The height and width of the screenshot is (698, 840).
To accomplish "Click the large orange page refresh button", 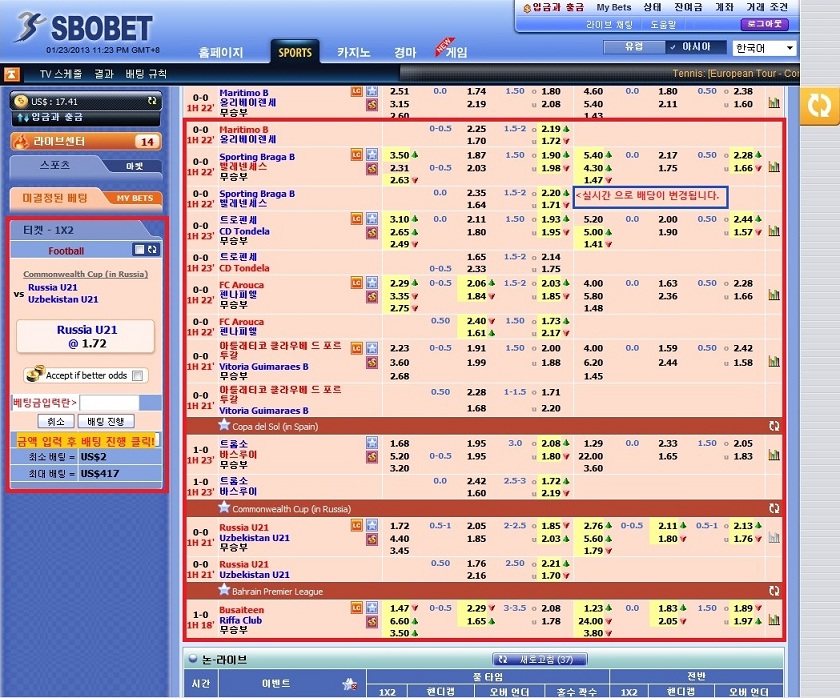I will tap(819, 106).
